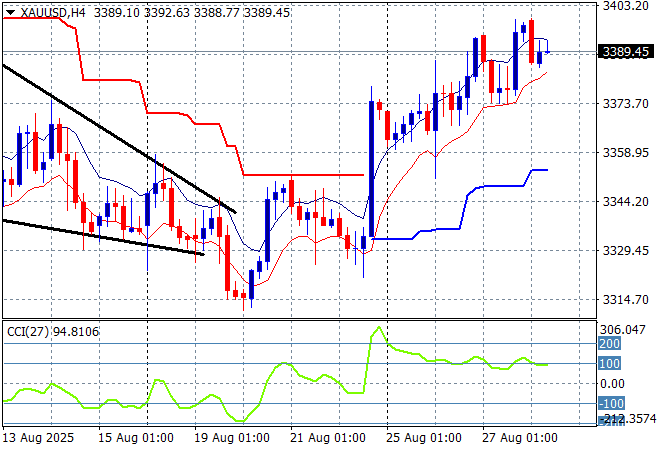Click the CCI -100 level label
The height and width of the screenshot is (450, 660).
click(x=611, y=404)
